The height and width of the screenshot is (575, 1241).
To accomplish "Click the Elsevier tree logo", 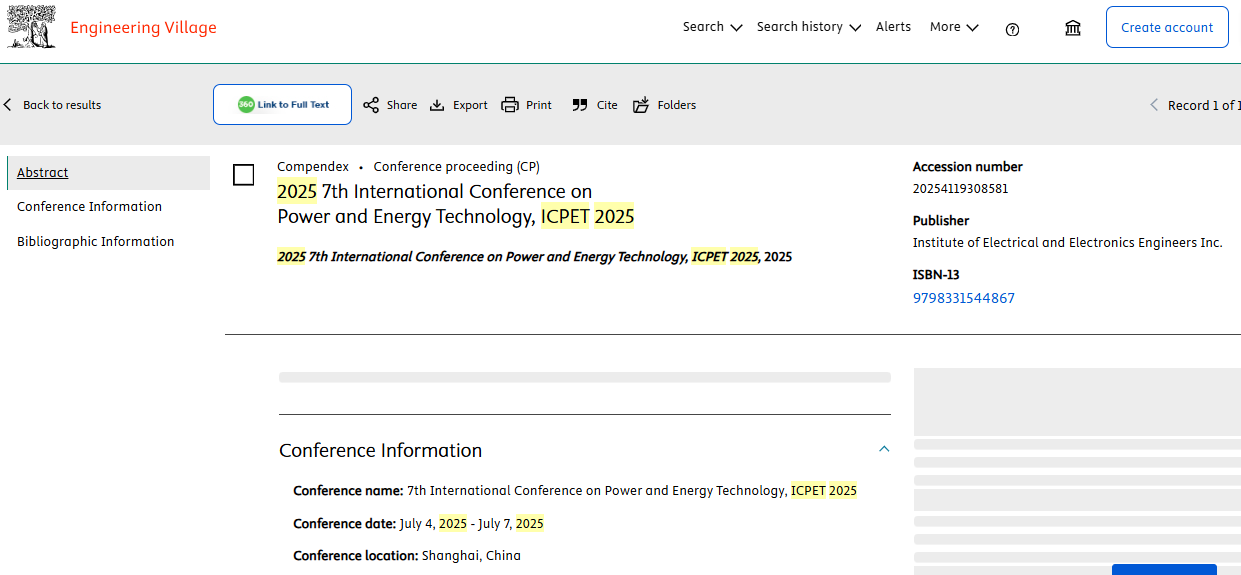I will pyautogui.click(x=32, y=27).
